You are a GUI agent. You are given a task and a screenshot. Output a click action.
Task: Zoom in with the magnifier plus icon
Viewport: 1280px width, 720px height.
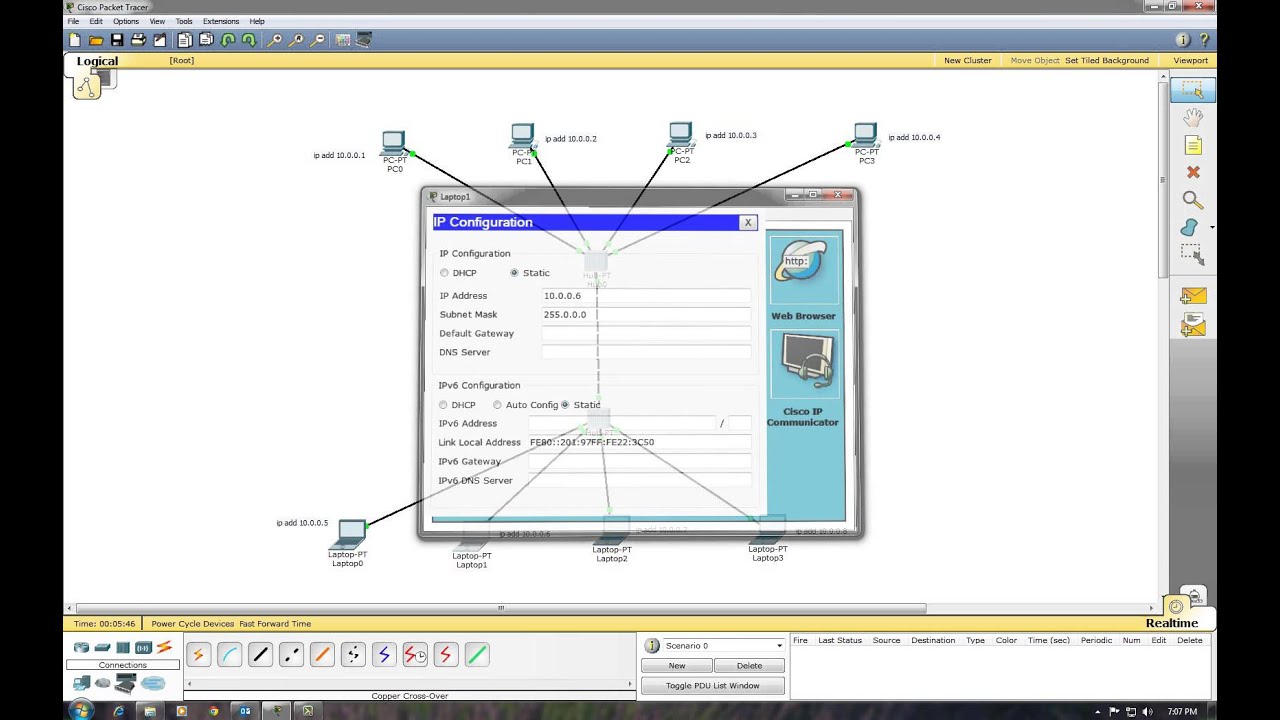click(274, 40)
